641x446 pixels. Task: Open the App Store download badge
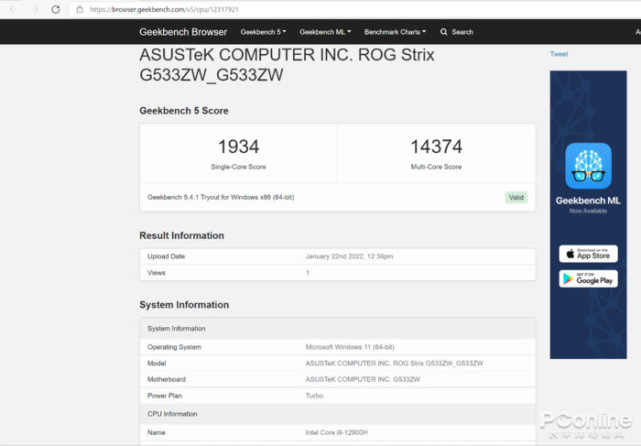[588, 253]
